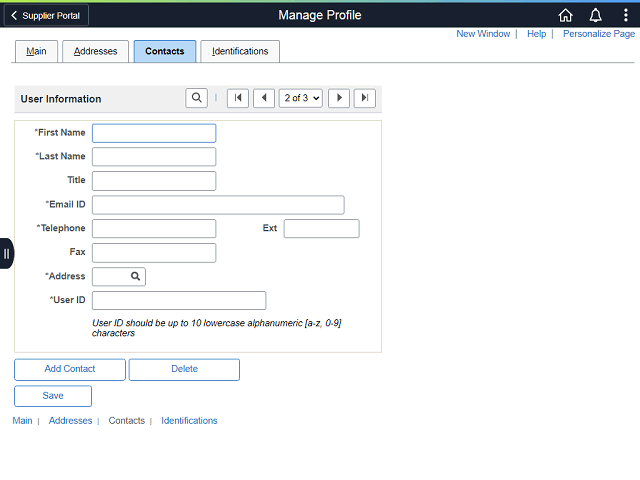Open the Identifications tab
The width and height of the screenshot is (640, 480).
(240, 51)
